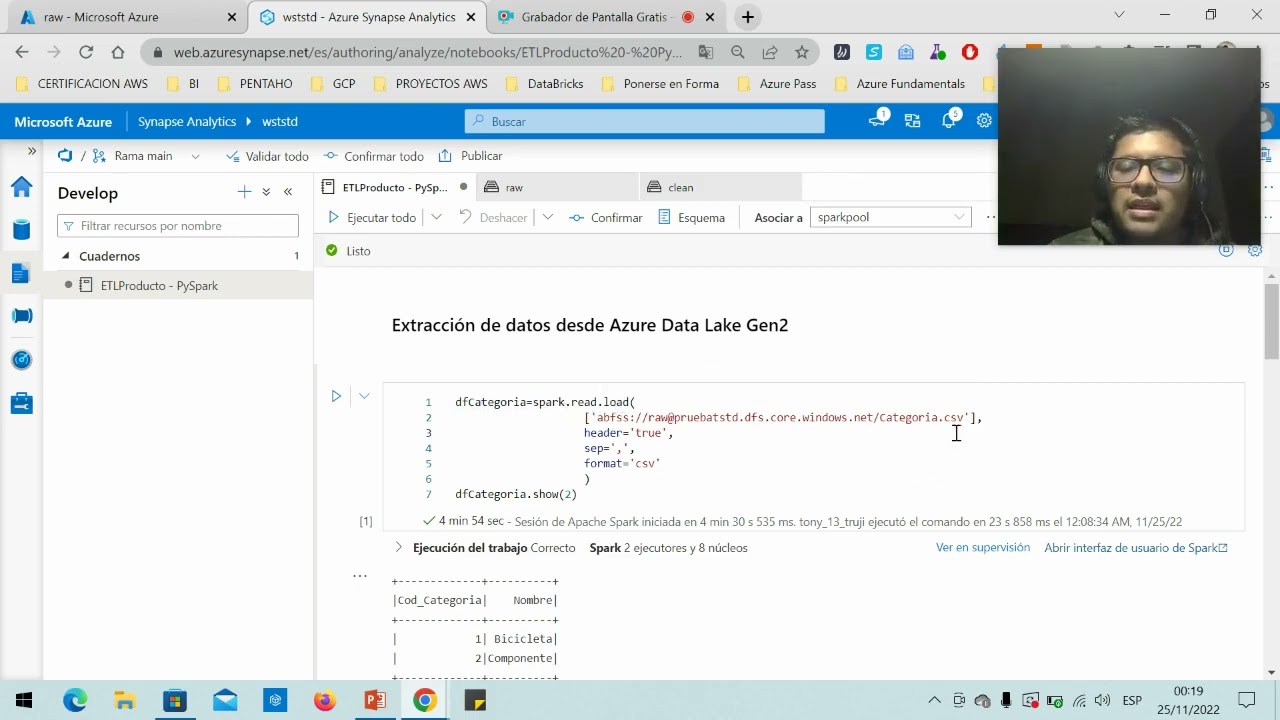This screenshot has height=720, width=1280.
Task: Expand the left navigation double-chevron
Action: tap(31, 151)
